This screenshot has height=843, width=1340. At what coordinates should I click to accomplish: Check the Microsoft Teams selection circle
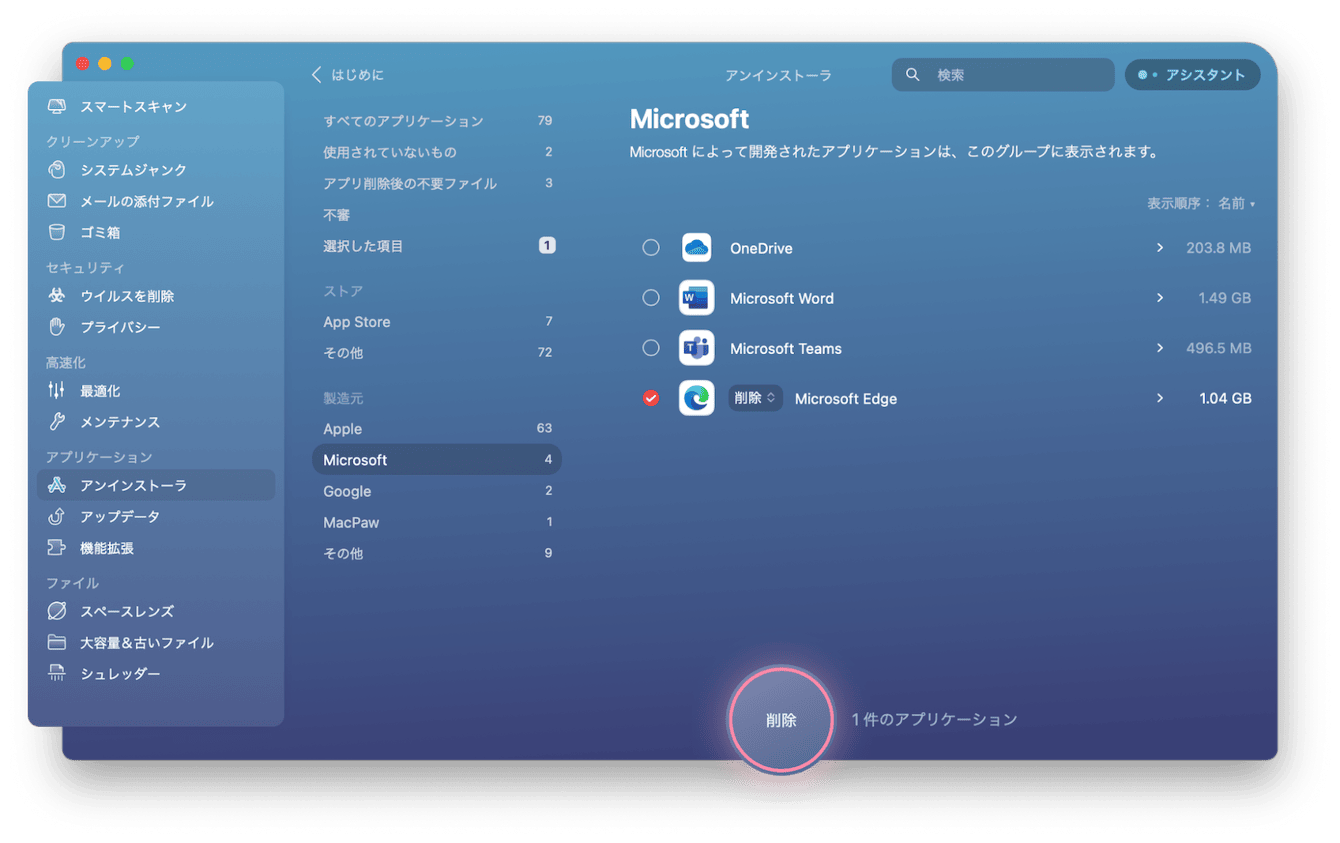(651, 348)
